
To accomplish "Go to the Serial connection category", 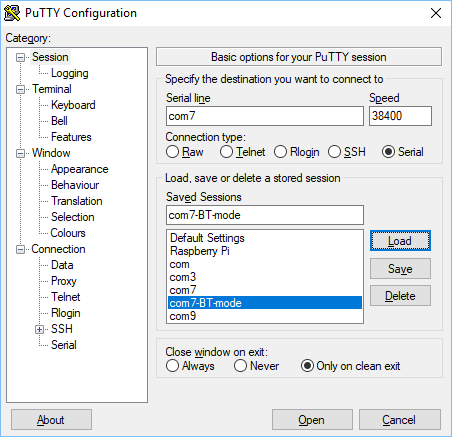I will pyautogui.click(x=64, y=345).
